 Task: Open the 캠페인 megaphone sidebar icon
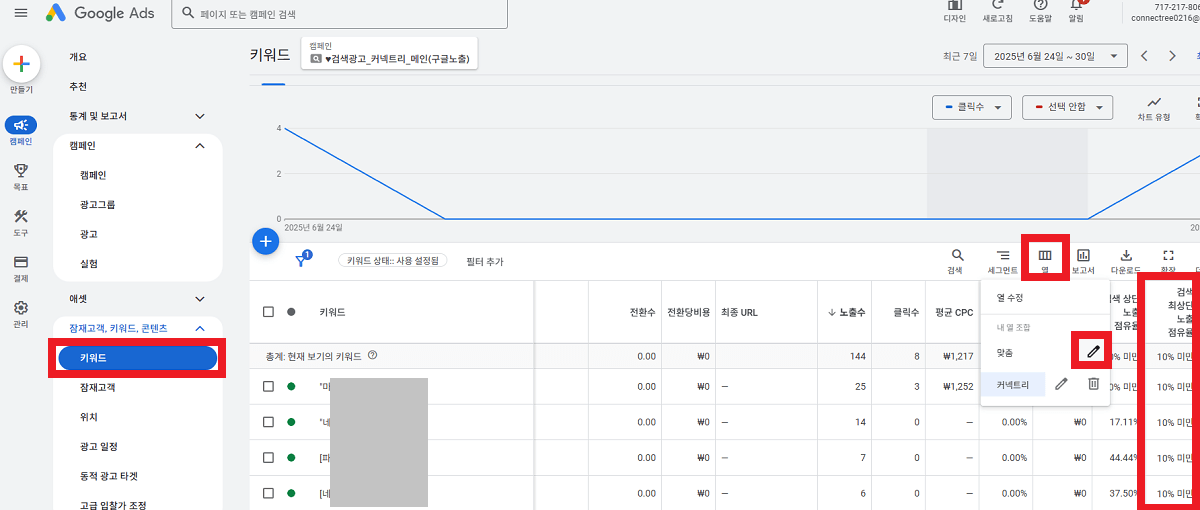point(21,125)
